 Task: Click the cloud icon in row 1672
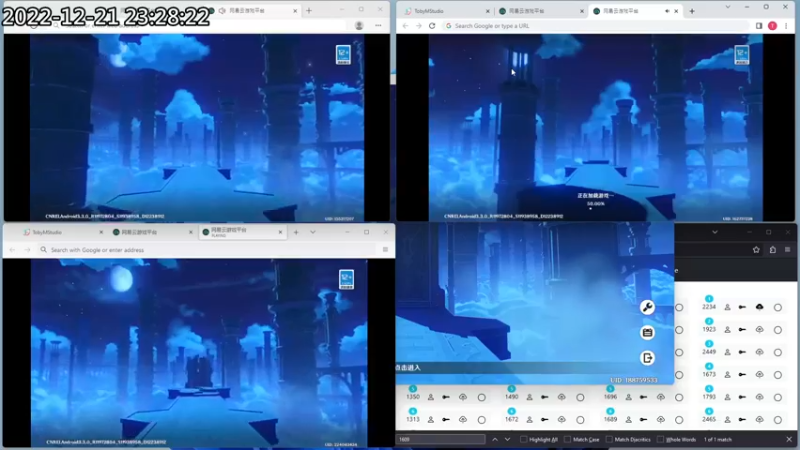(x=562, y=419)
